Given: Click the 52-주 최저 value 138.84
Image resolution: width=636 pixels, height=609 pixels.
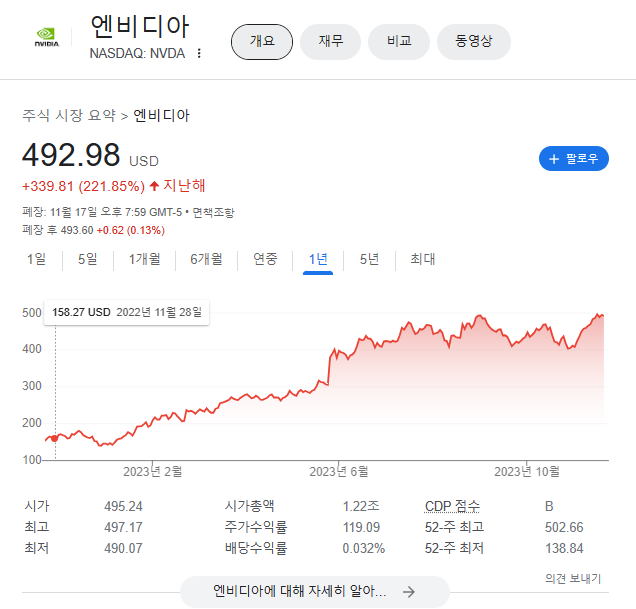Looking at the screenshot, I should [564, 549].
